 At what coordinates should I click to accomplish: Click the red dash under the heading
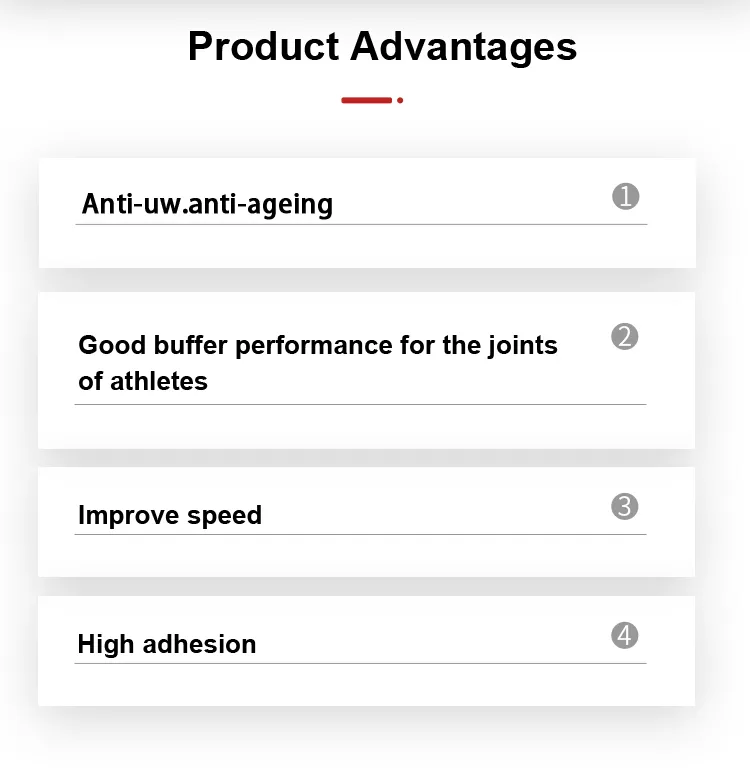[x=366, y=100]
